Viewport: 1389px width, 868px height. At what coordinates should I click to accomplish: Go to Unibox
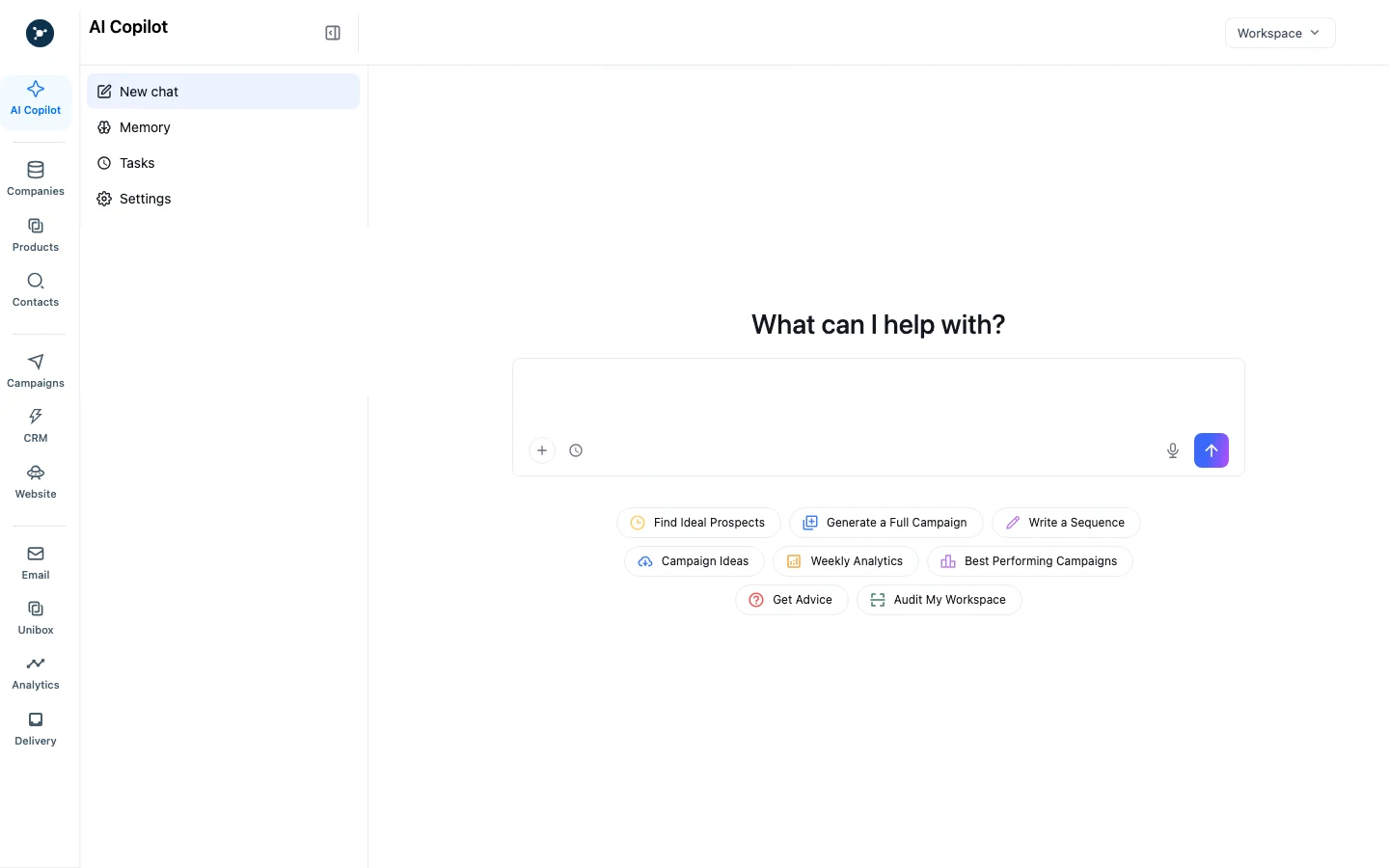36,618
